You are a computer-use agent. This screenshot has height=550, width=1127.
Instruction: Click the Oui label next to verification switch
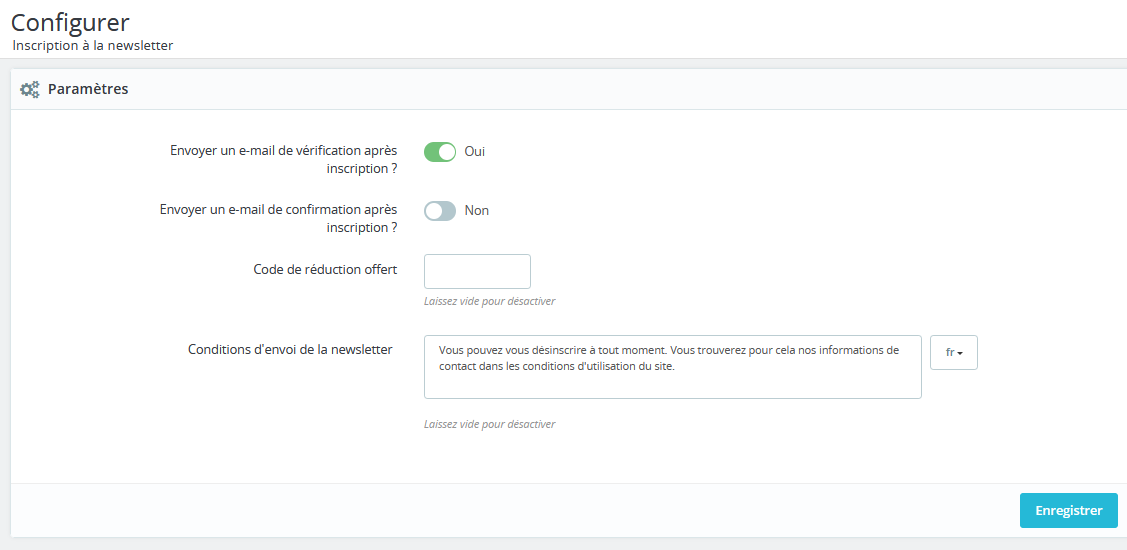click(474, 152)
